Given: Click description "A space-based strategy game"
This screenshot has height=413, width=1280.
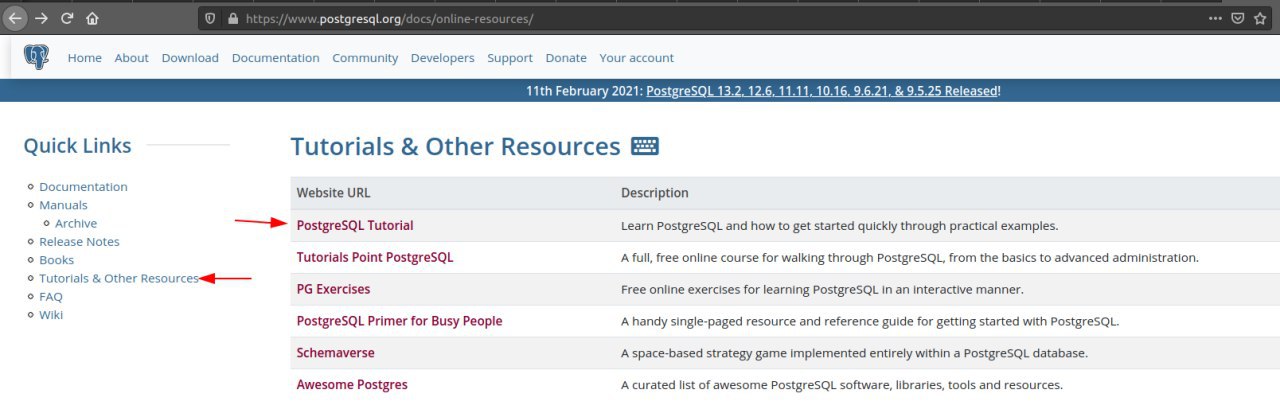Looking at the screenshot, I should click(x=854, y=354).
